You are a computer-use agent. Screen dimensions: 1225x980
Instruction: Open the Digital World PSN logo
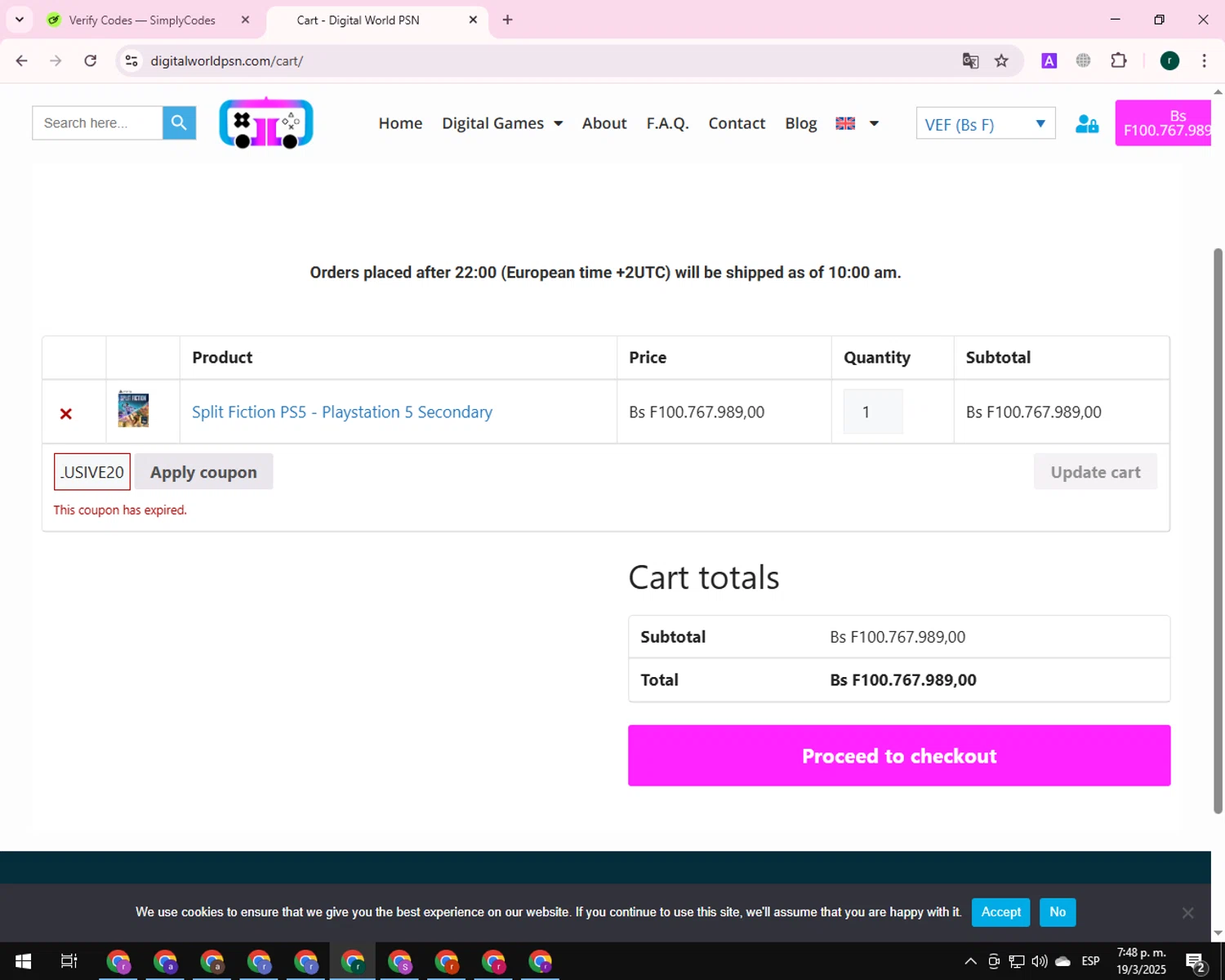(x=266, y=123)
